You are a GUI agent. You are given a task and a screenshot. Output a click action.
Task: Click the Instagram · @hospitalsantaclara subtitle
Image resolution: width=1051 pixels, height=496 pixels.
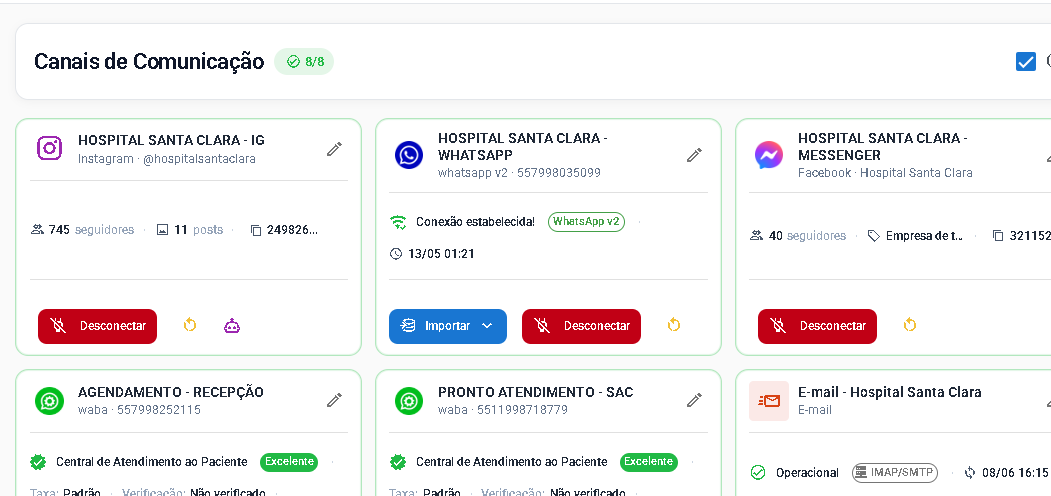167,160
